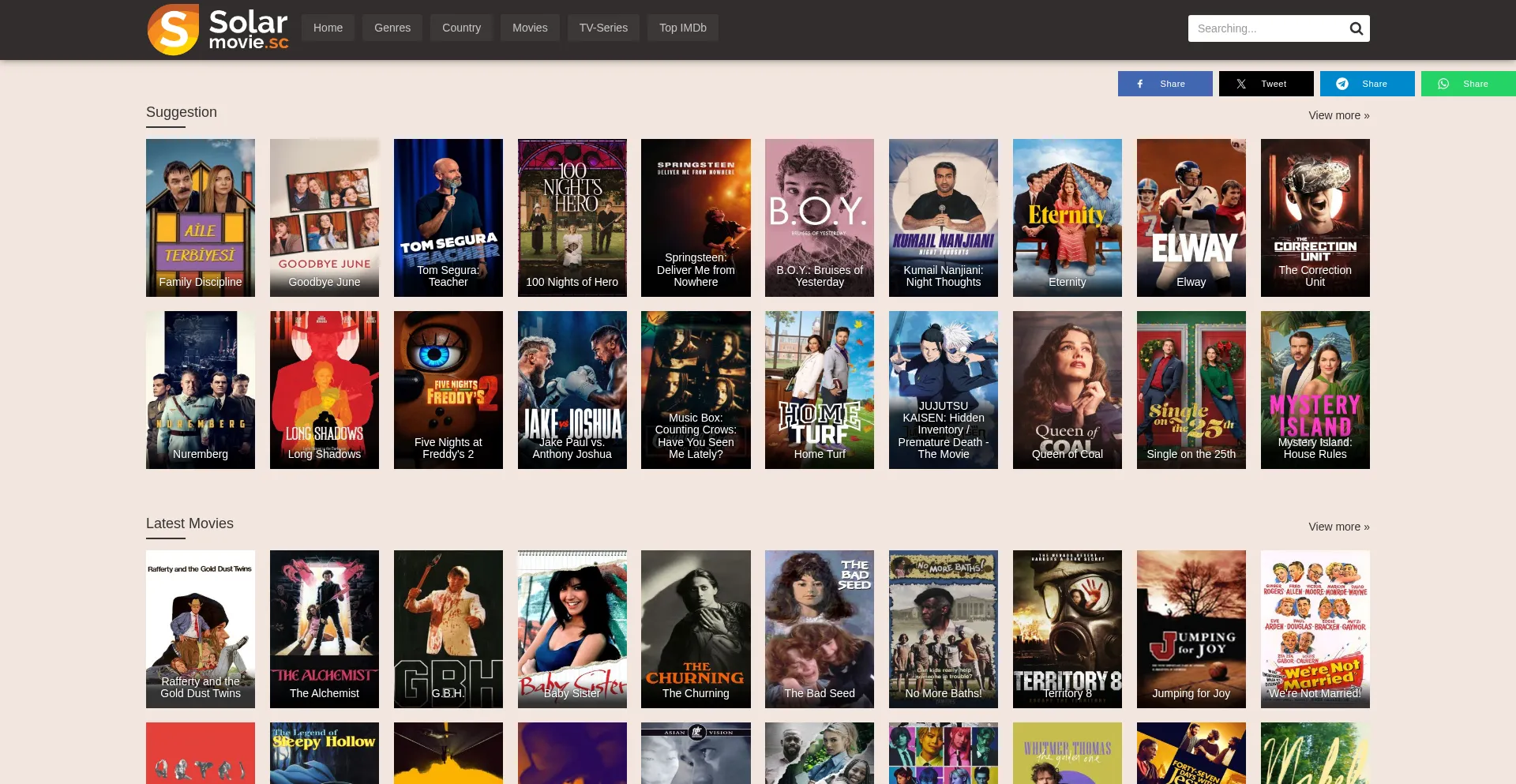Open the Mystery Island: House Rules poster
Image resolution: width=1516 pixels, height=784 pixels.
pyautogui.click(x=1315, y=389)
